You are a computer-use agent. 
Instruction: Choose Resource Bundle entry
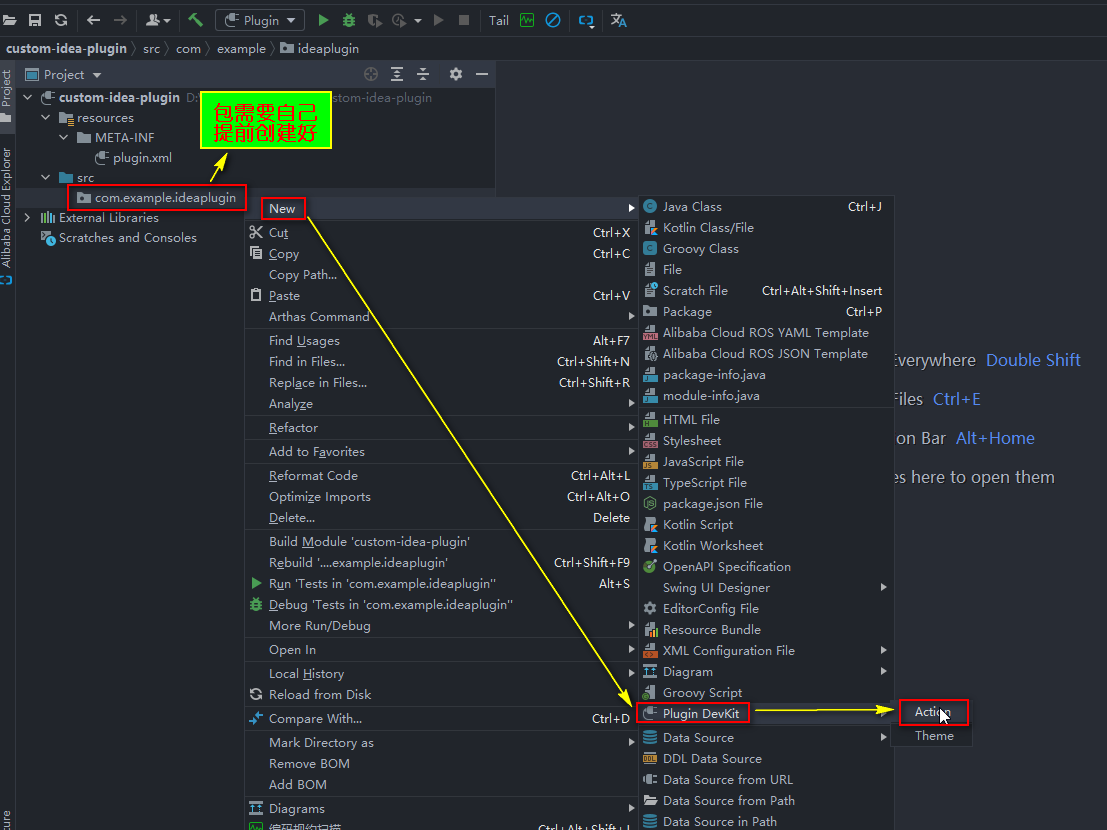click(x=766, y=630)
